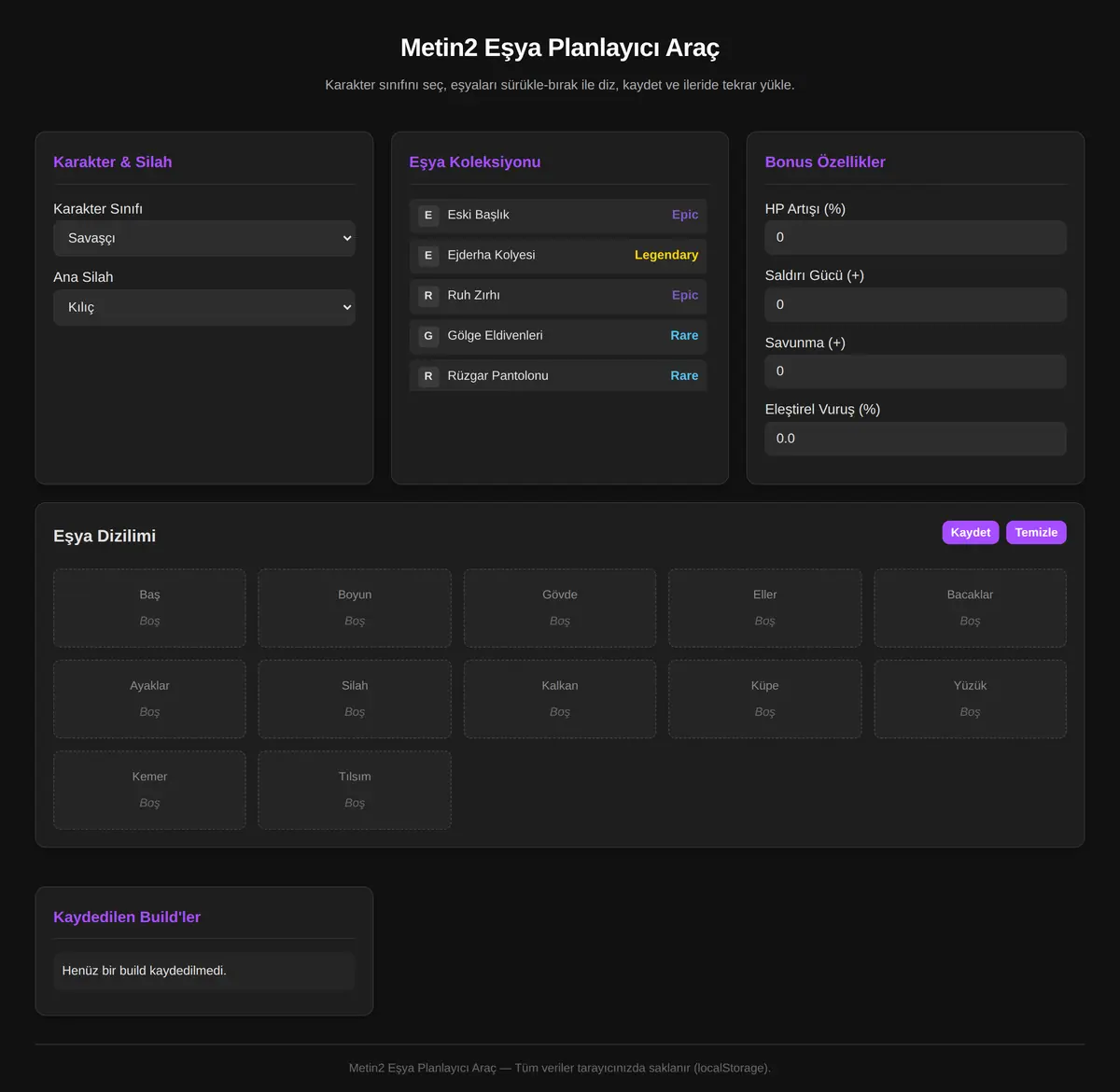Click the Bacaklar equipment slot
The height and width of the screenshot is (1092, 1120).
point(971,608)
